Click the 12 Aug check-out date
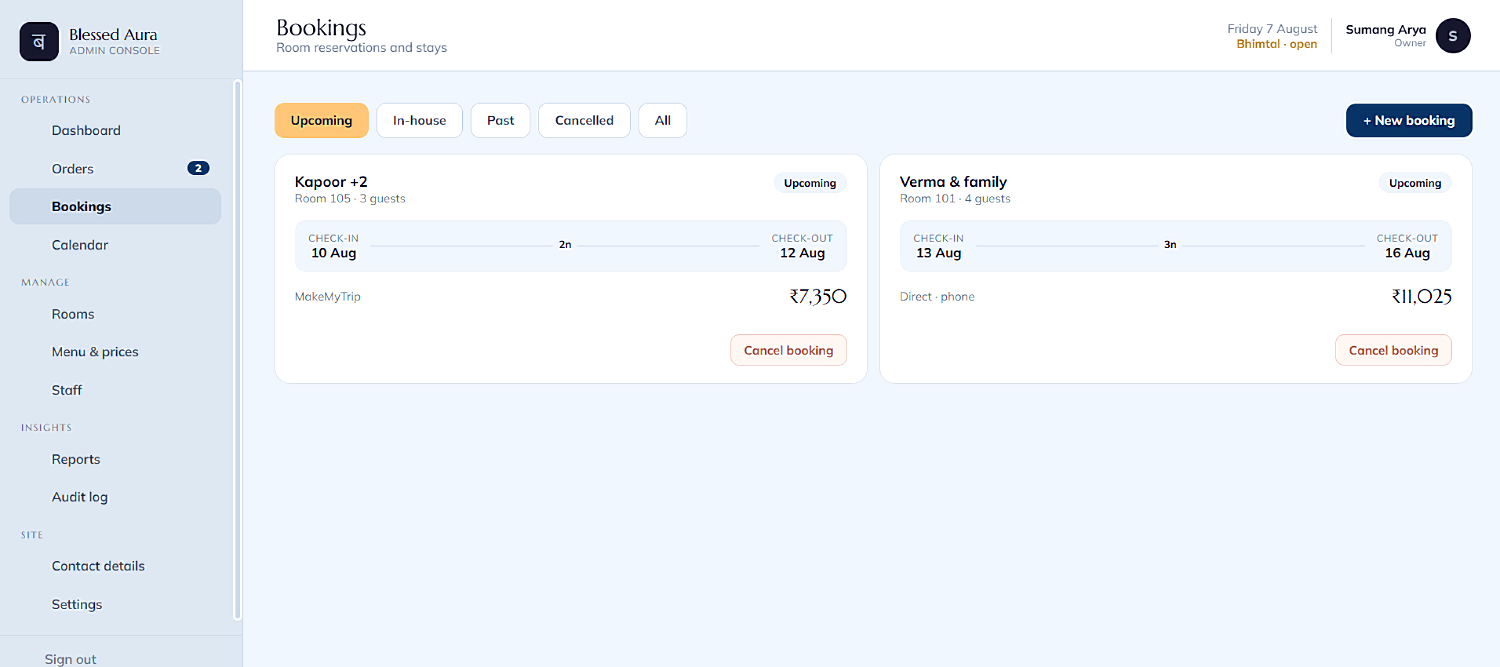Viewport: 1500px width, 667px height. click(802, 253)
